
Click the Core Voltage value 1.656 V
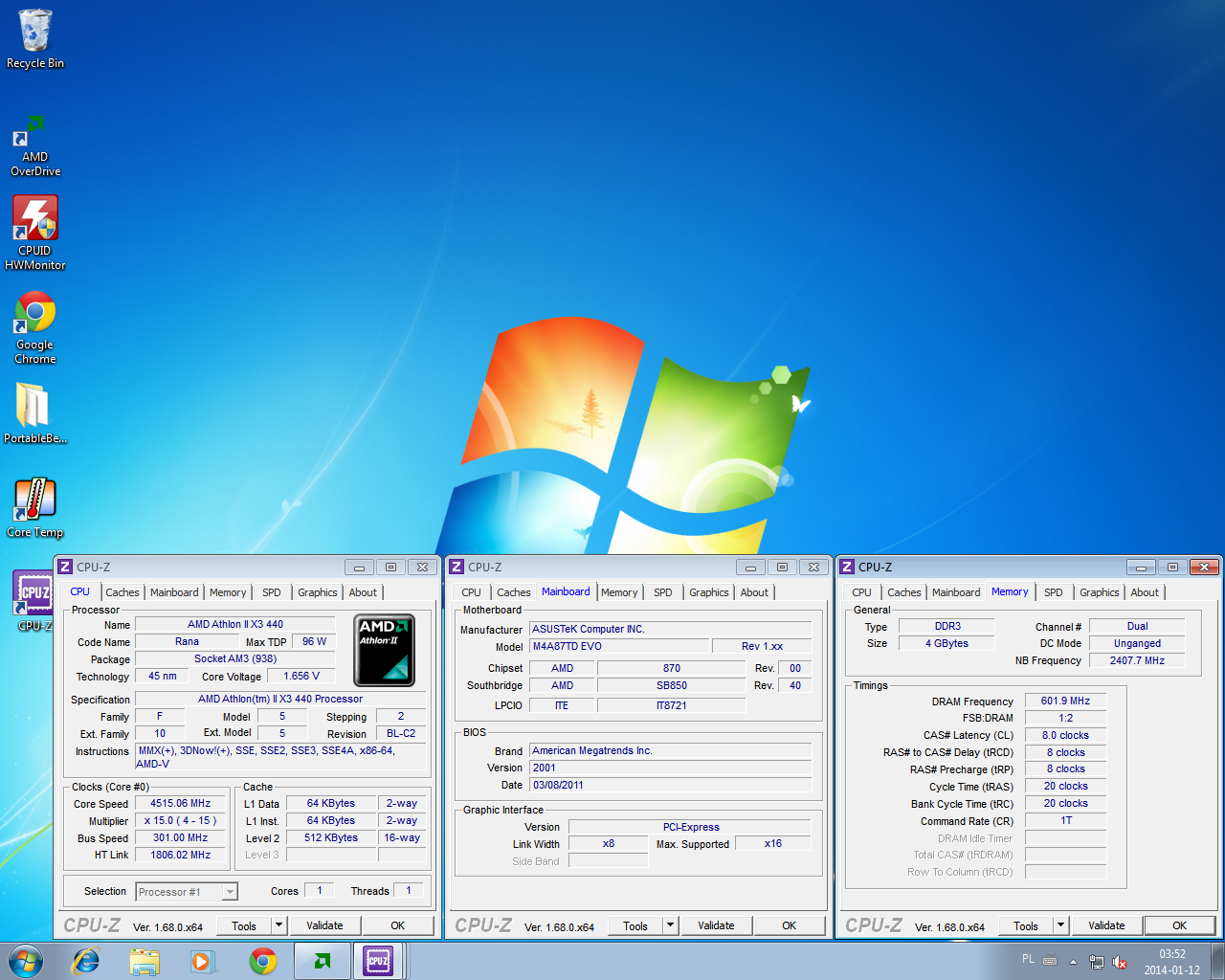302,676
